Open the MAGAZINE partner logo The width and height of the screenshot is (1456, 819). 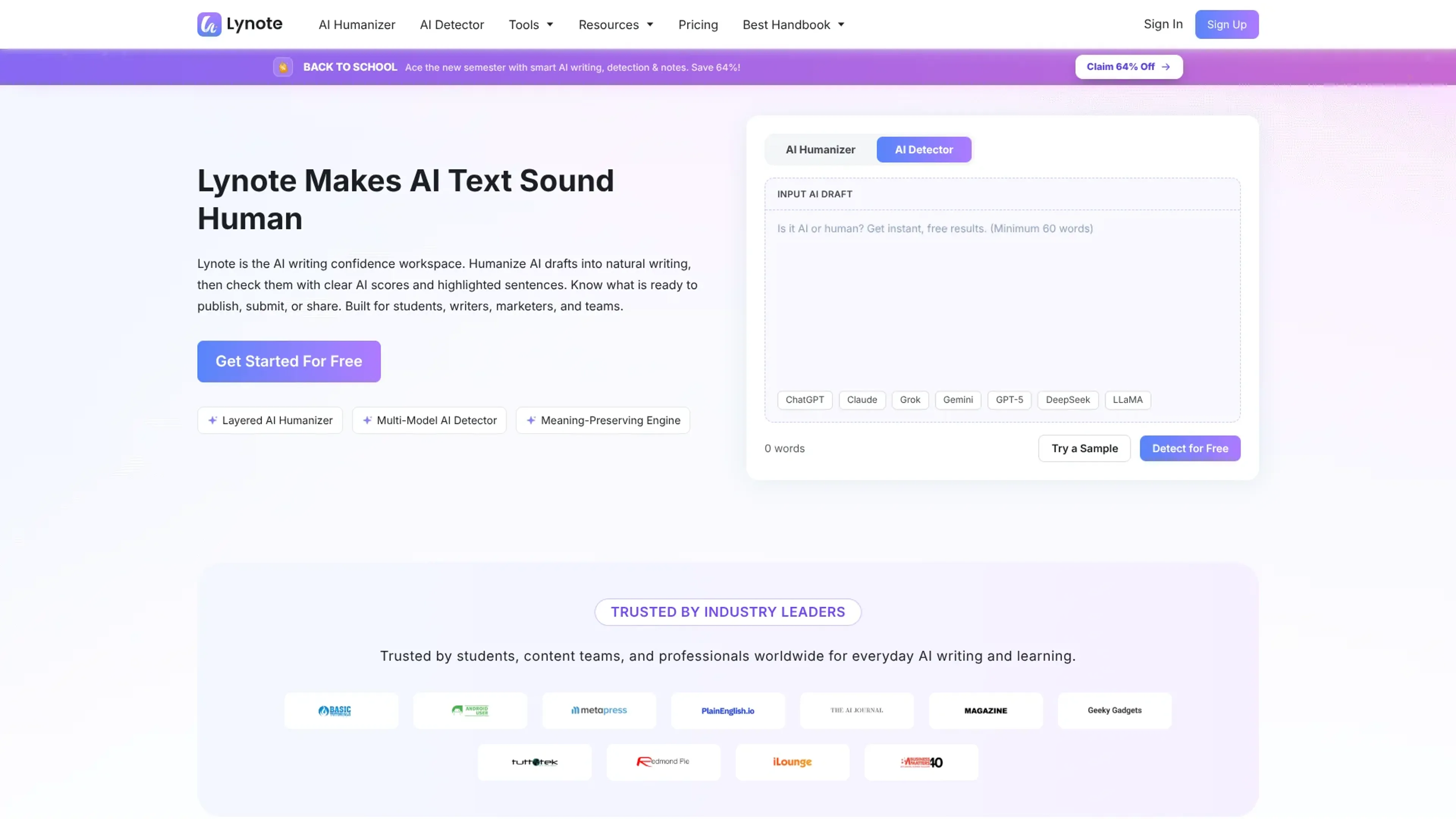pyautogui.click(x=986, y=711)
